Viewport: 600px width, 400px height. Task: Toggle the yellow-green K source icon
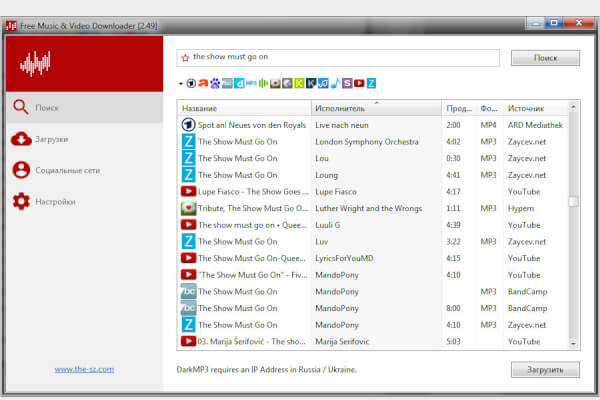pyautogui.click(x=299, y=83)
